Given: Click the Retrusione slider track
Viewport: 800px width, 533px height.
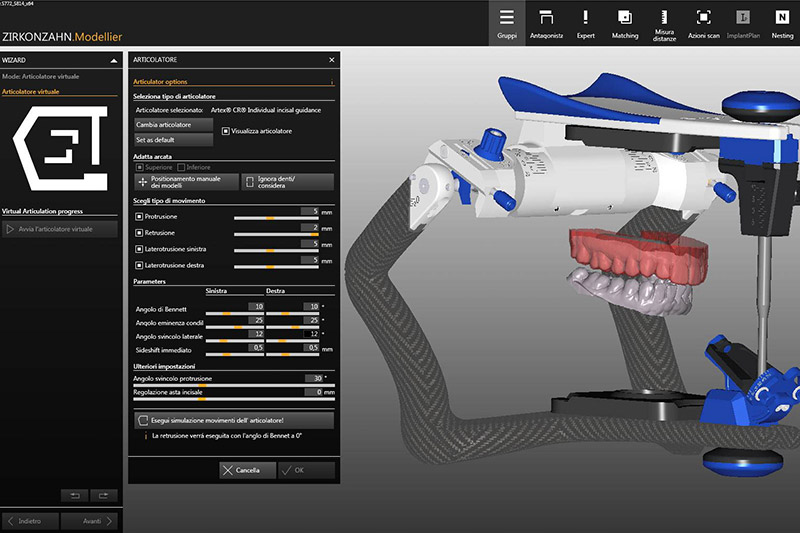Looking at the screenshot, I should (x=275, y=233).
